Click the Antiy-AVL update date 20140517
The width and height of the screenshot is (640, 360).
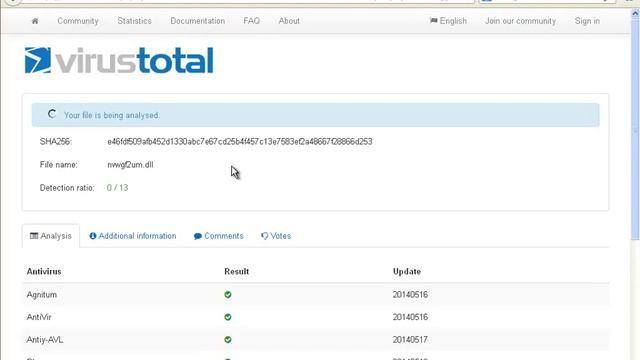(410, 340)
